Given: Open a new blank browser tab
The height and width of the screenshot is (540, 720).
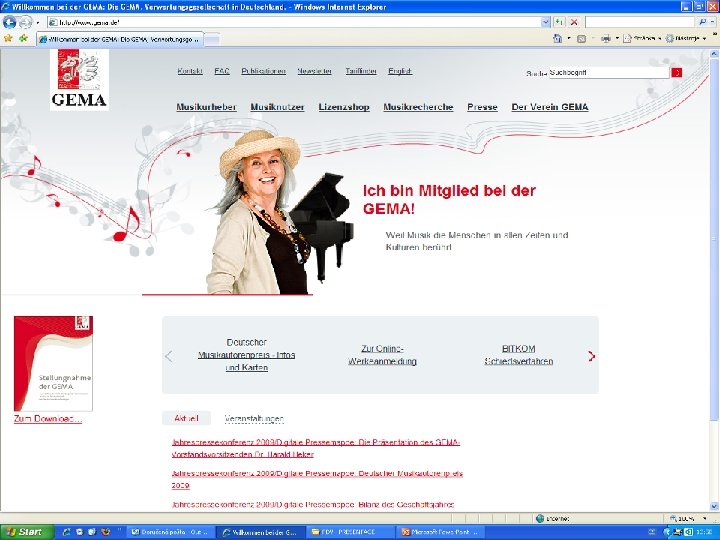Looking at the screenshot, I should (212, 40).
